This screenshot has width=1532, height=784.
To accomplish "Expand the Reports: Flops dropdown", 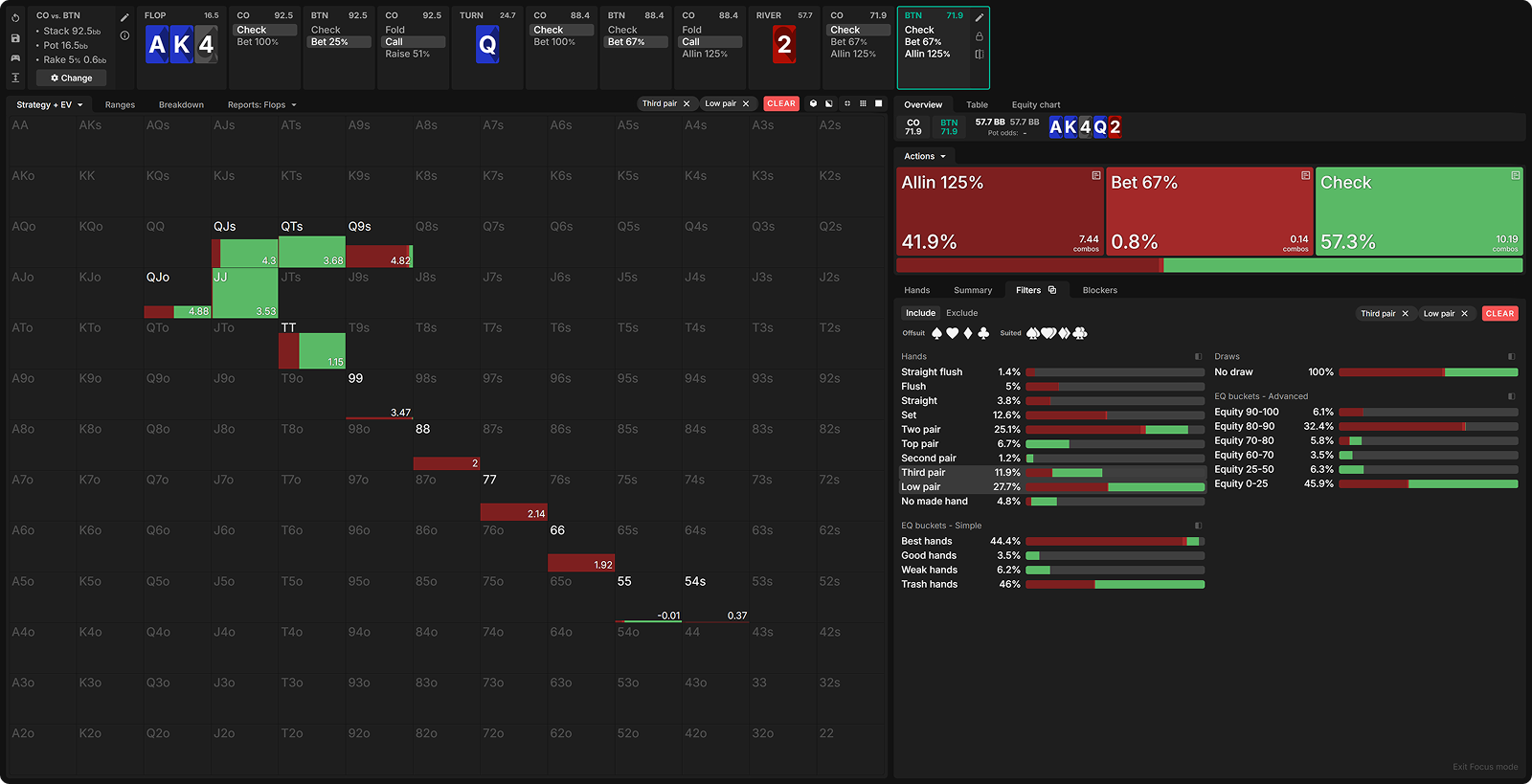I will 261,104.
